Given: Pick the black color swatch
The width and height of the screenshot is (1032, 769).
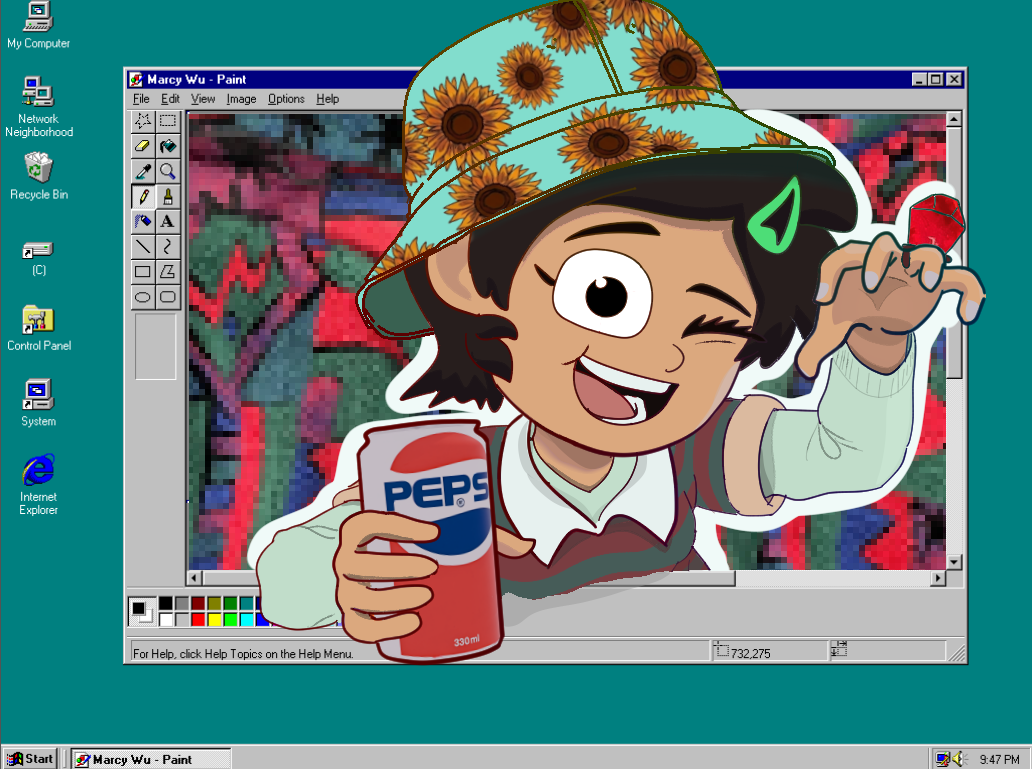Looking at the screenshot, I should pos(166,603).
